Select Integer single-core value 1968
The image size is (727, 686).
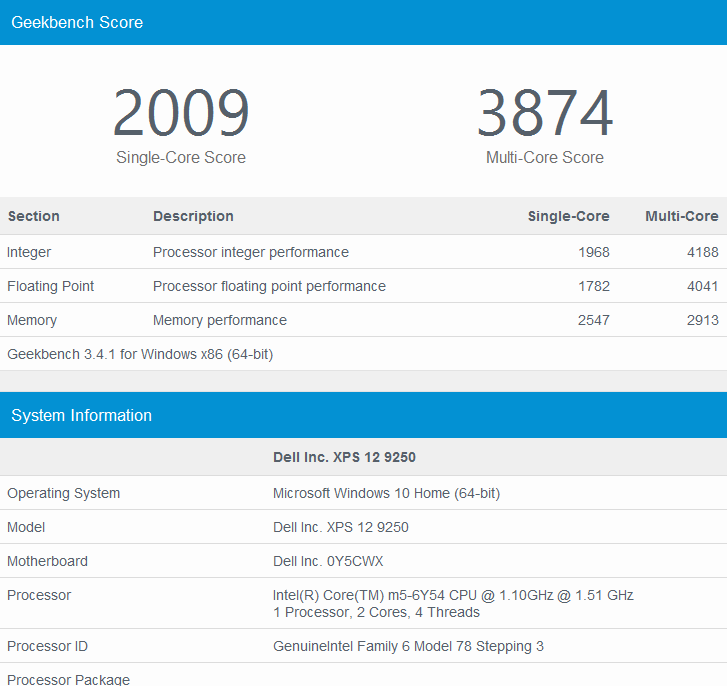(594, 252)
